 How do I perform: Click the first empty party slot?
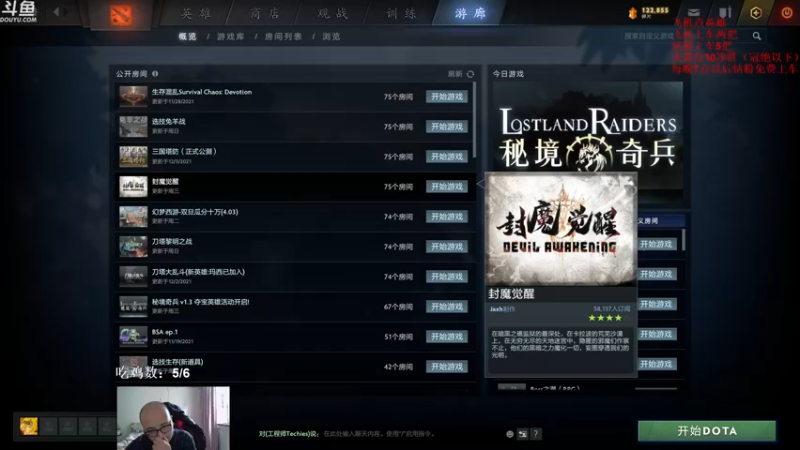coord(49,426)
